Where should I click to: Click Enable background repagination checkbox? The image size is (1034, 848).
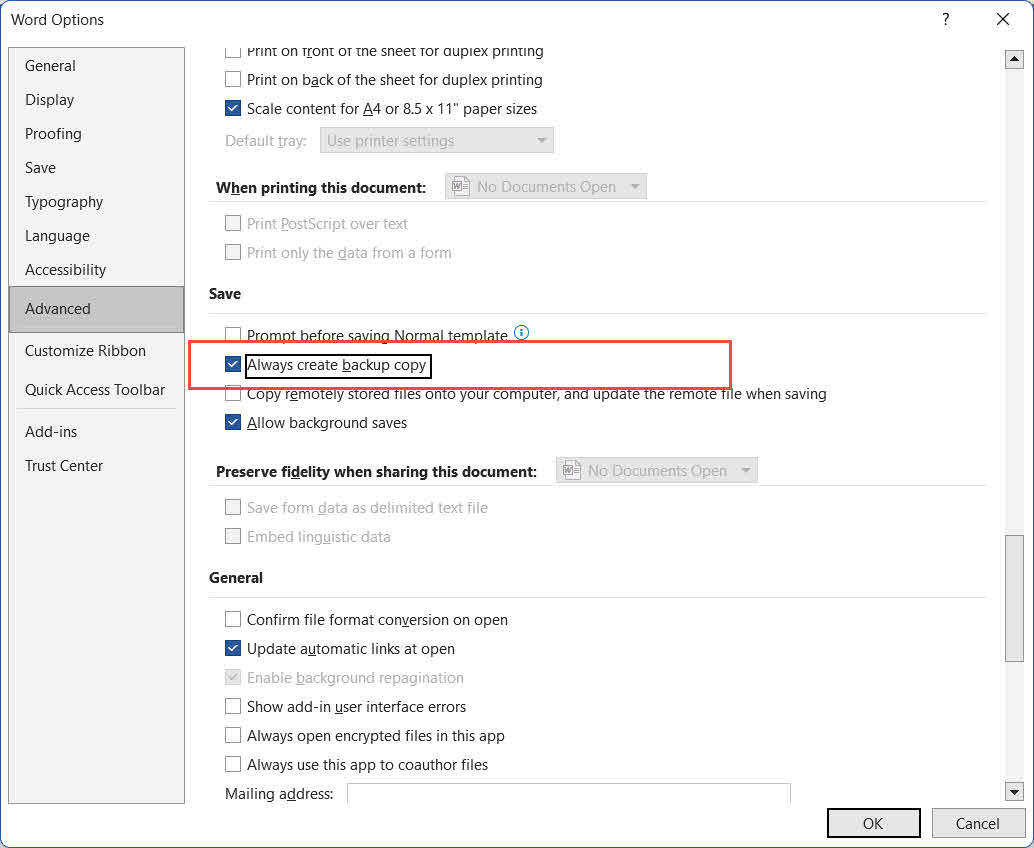233,678
